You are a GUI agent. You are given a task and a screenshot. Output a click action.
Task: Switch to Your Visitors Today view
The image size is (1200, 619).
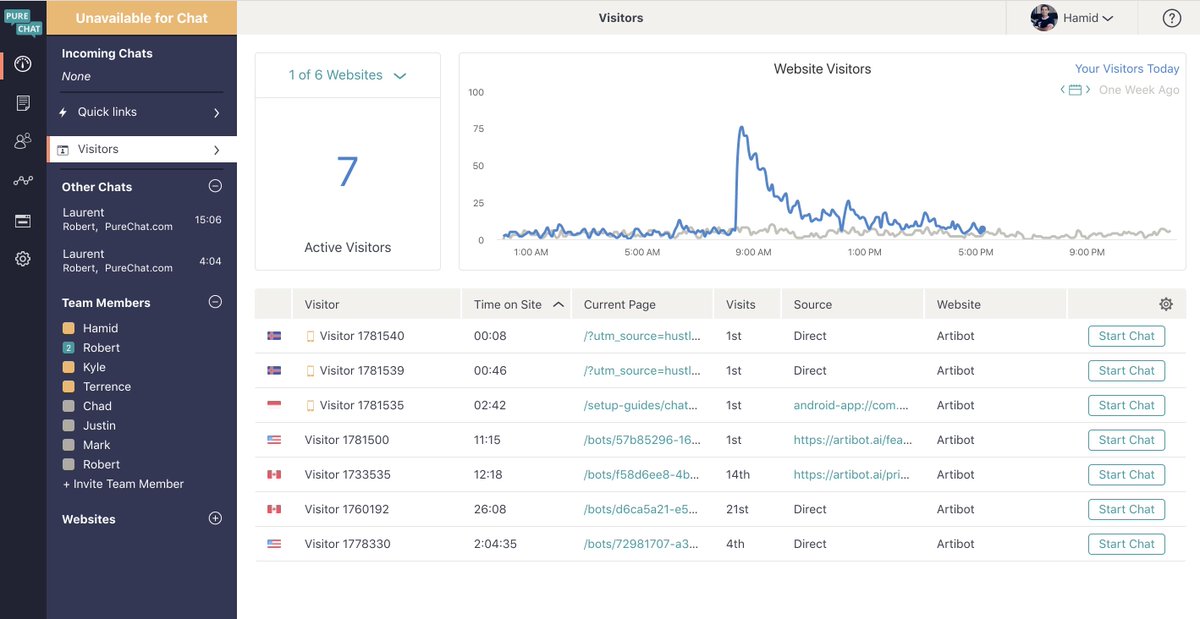pos(1127,68)
